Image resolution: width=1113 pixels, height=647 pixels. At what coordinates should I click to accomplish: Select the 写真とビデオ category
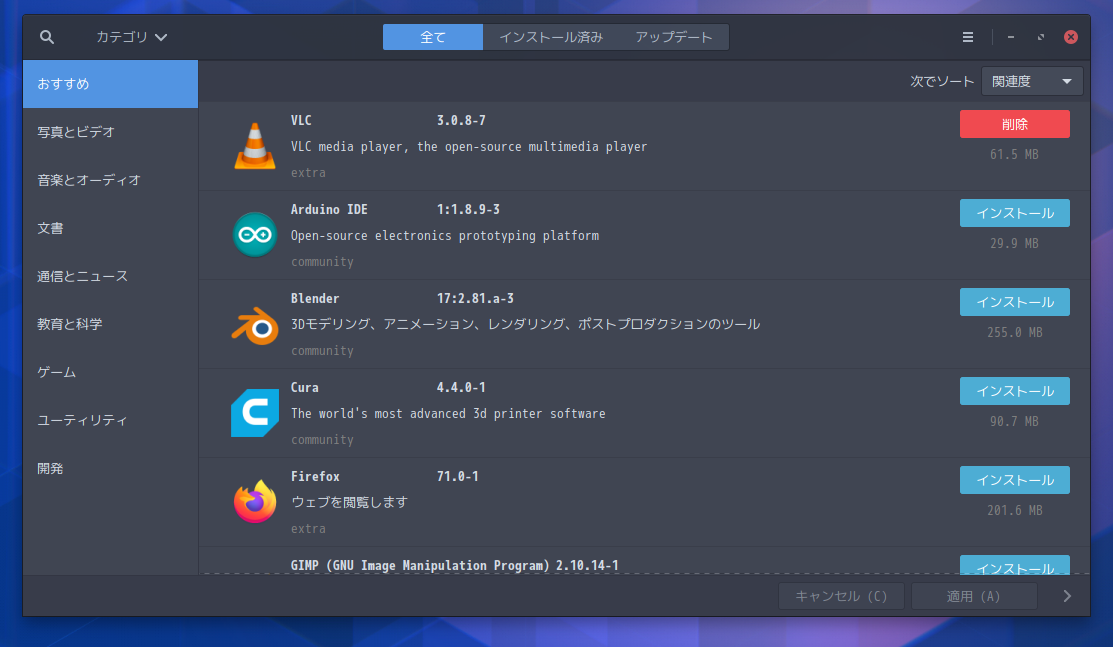[x=110, y=132]
